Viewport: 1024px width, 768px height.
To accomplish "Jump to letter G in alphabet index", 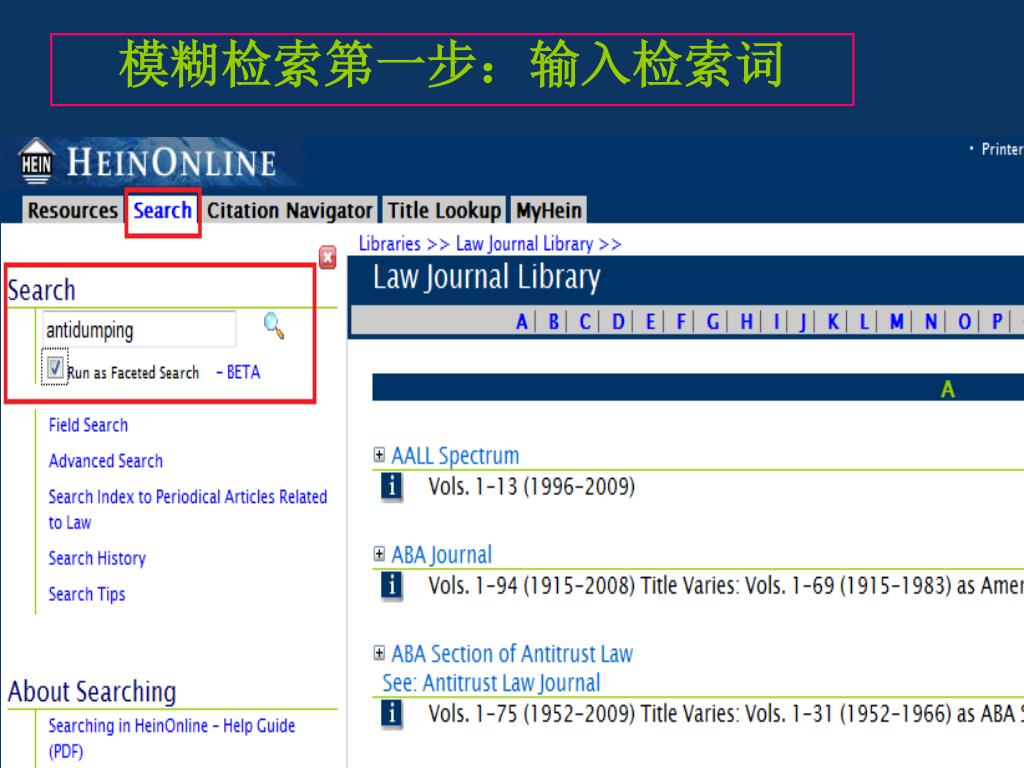I will pos(712,321).
